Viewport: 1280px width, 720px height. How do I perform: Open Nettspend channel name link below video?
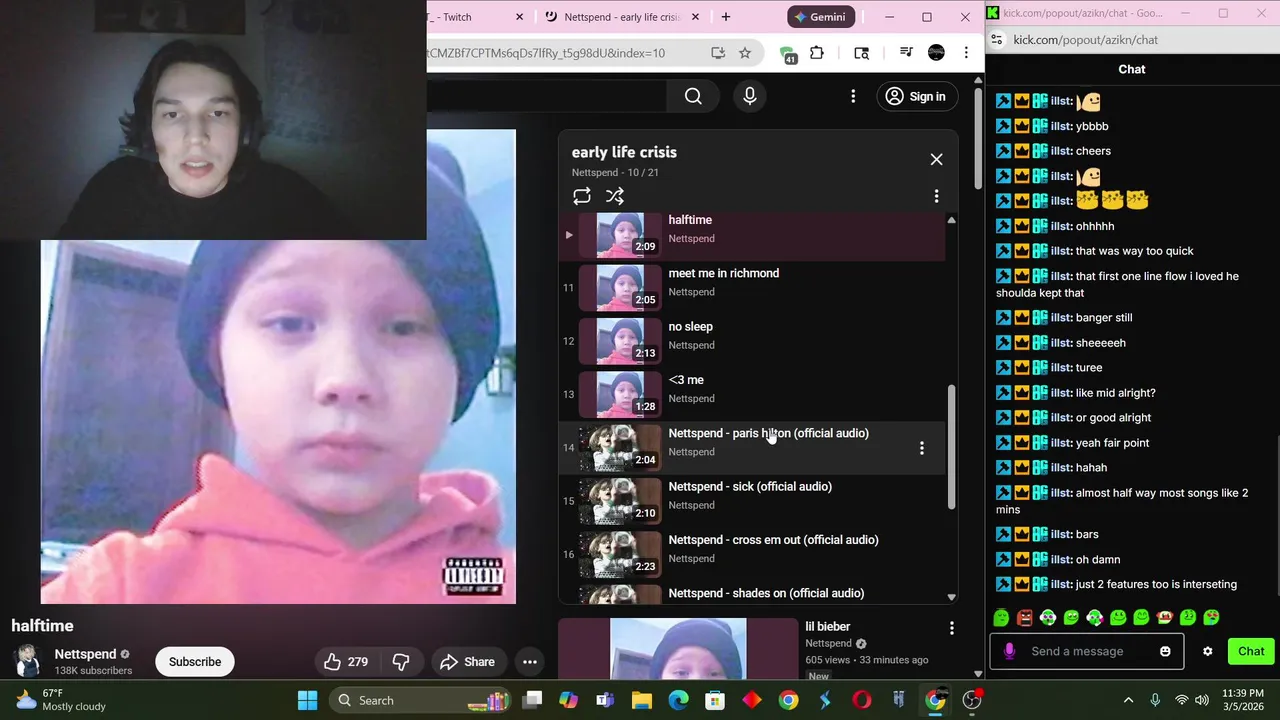coord(85,654)
